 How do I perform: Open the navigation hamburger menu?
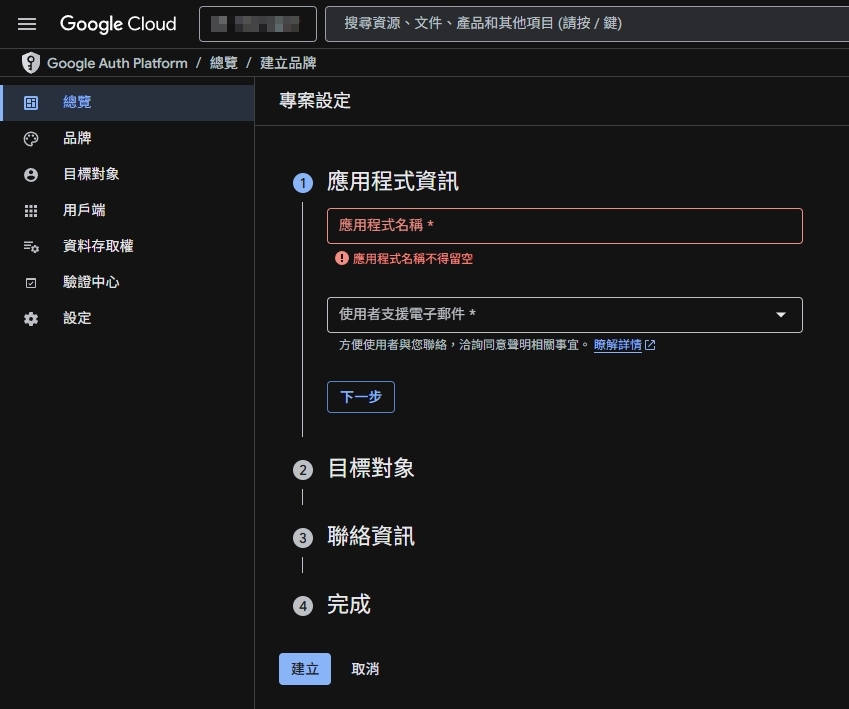pyautogui.click(x=26, y=24)
